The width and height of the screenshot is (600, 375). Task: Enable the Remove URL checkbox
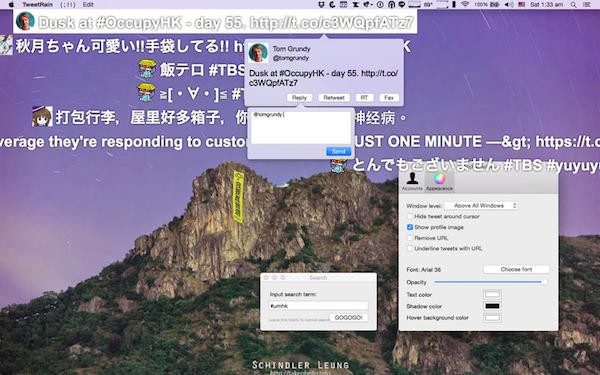point(410,238)
